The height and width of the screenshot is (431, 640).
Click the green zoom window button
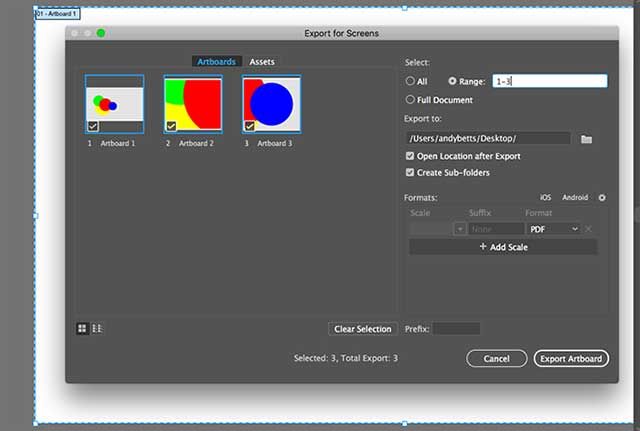tap(101, 33)
